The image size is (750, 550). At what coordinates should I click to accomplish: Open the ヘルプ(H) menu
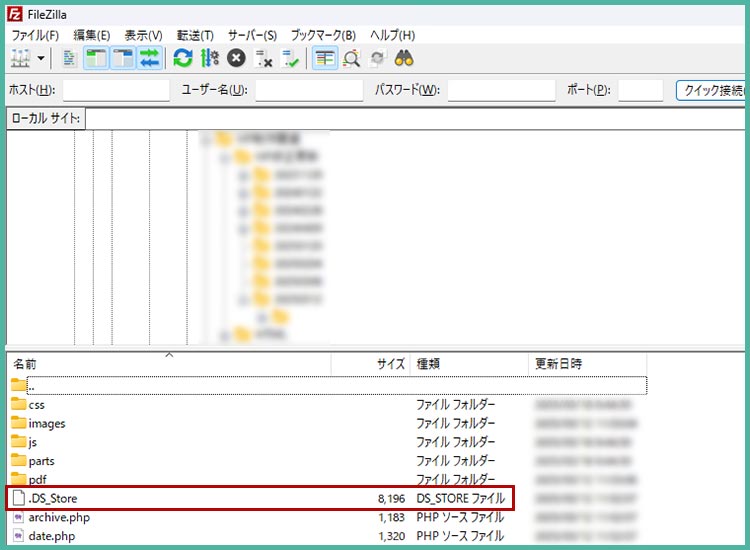point(392,35)
